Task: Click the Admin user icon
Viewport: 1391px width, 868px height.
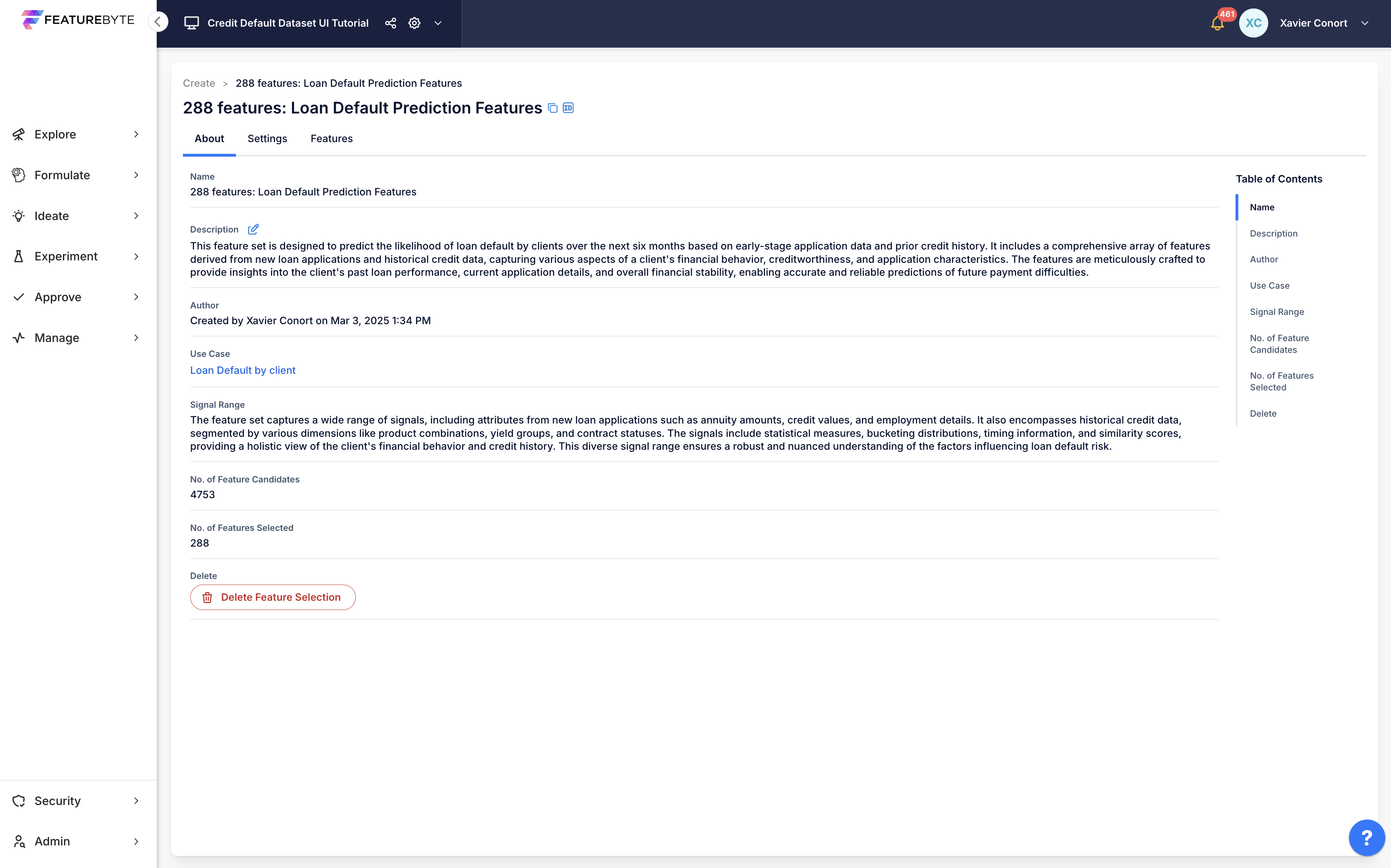Action: pos(19,842)
